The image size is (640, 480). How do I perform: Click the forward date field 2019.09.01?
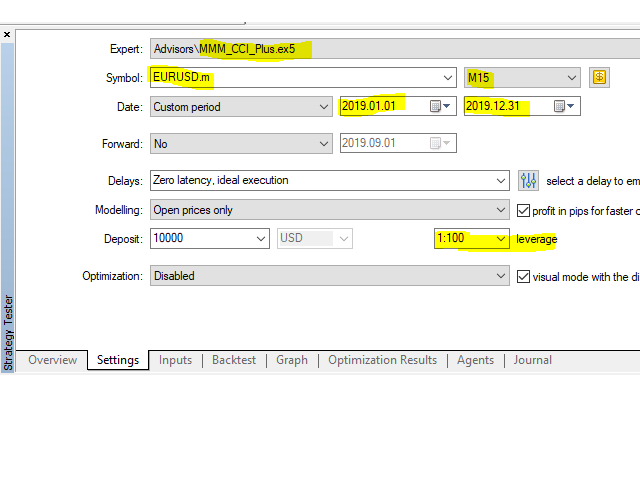(x=398, y=143)
